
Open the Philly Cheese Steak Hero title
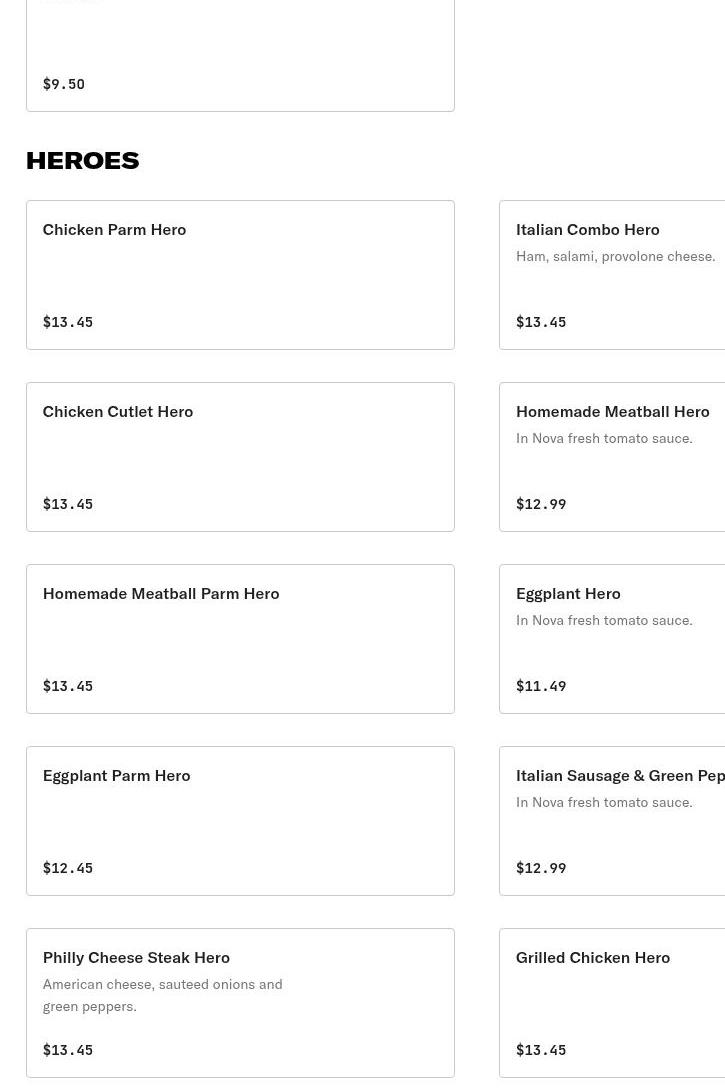(x=136, y=957)
